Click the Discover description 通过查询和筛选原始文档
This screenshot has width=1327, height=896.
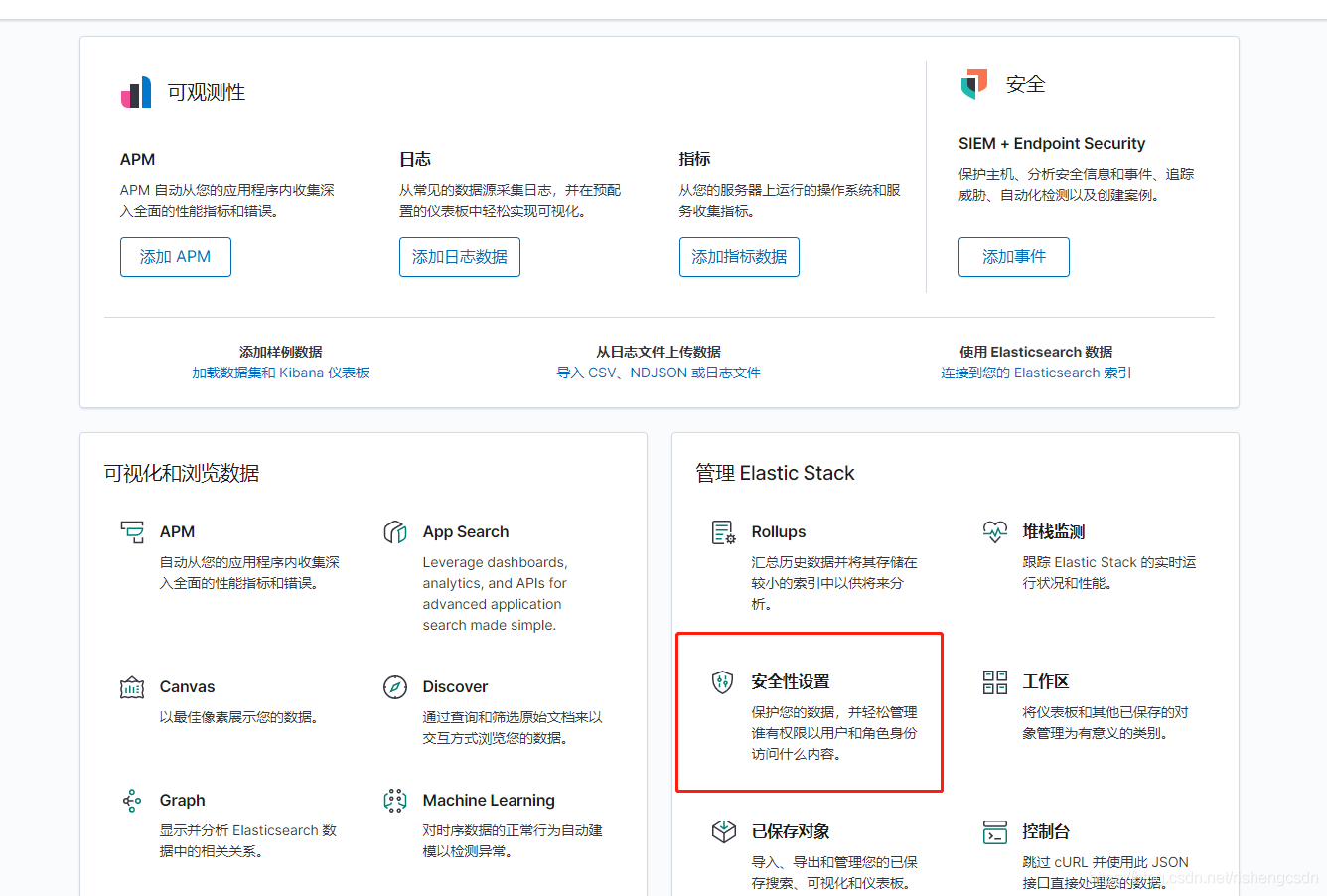(513, 728)
